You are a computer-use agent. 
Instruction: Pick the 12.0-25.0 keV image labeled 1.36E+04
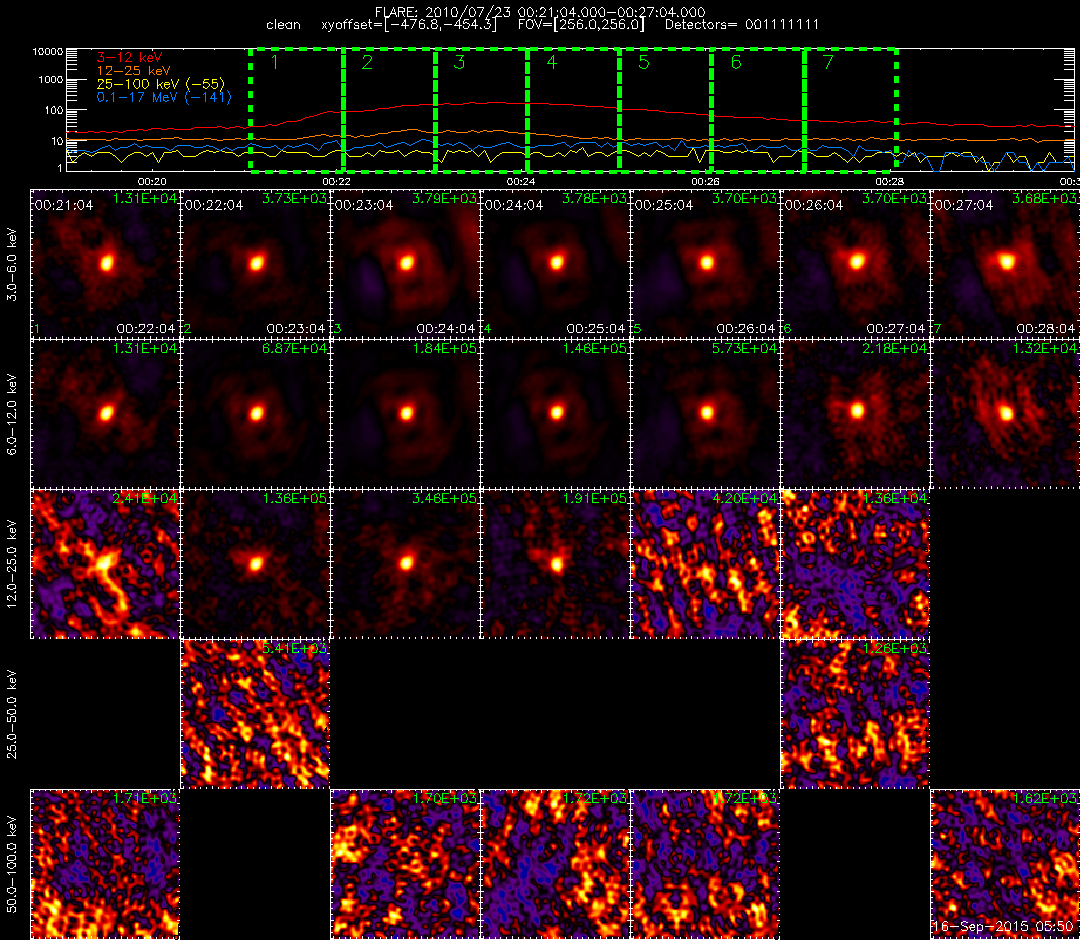tap(855, 564)
